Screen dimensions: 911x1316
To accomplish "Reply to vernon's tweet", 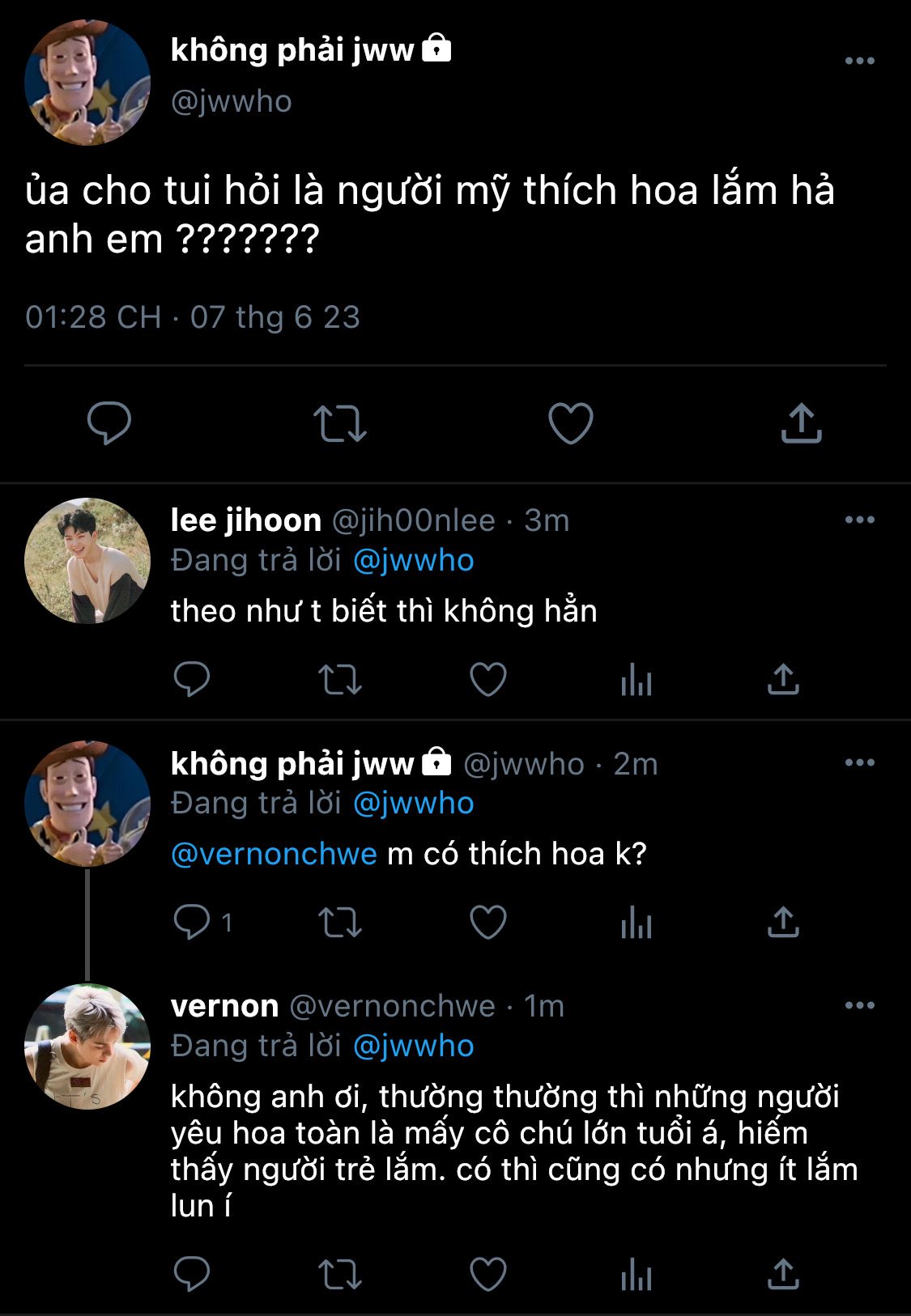I will pyautogui.click(x=193, y=1275).
